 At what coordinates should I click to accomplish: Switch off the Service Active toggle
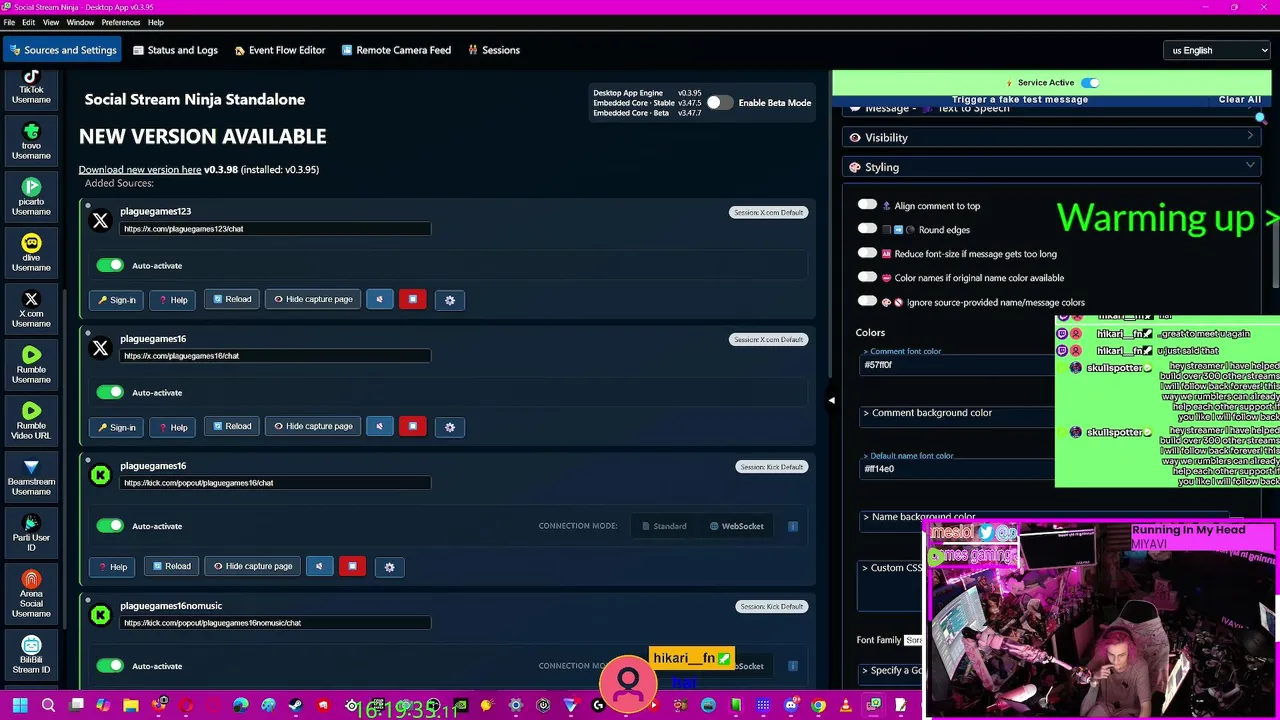pos(1090,83)
